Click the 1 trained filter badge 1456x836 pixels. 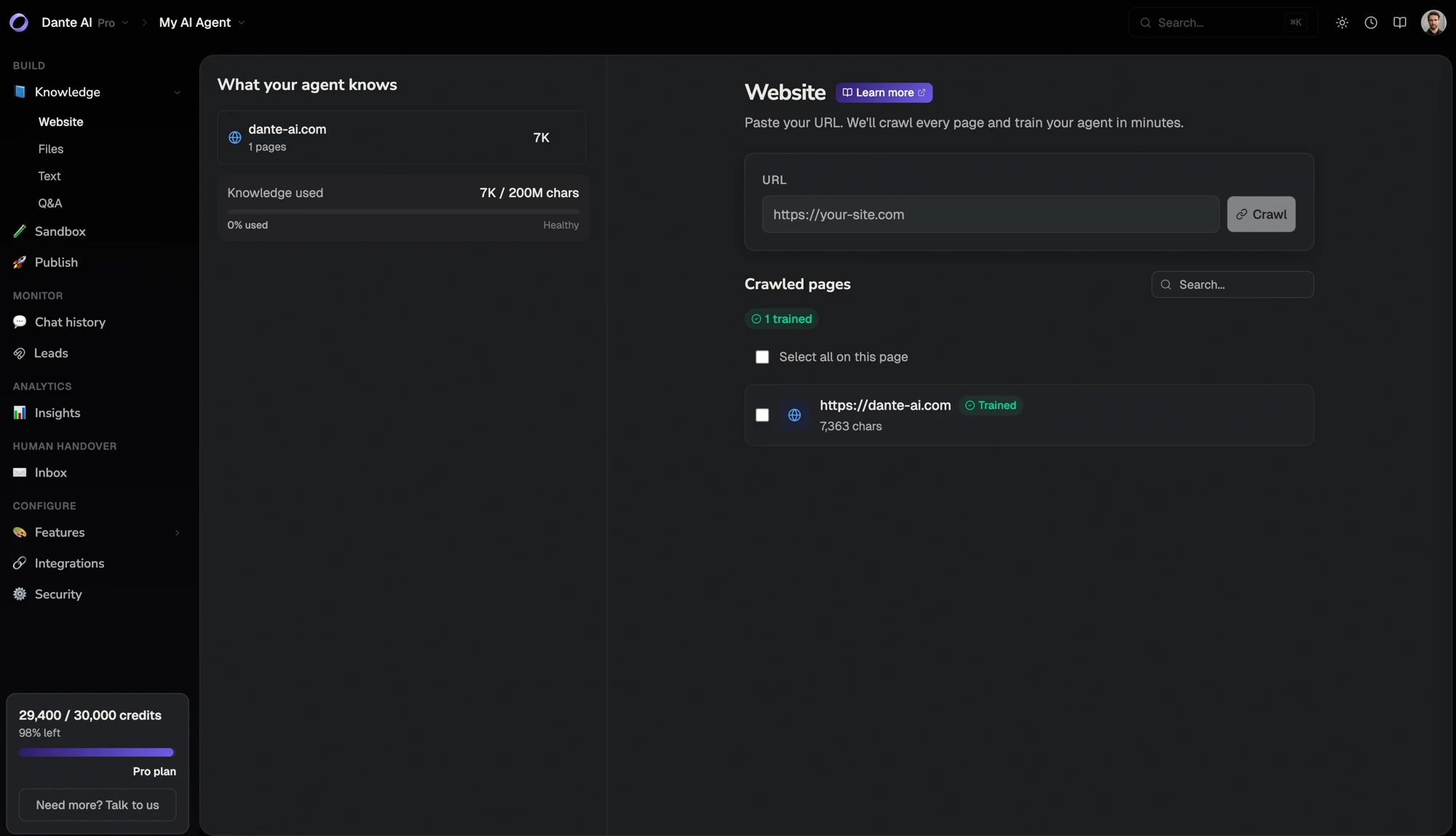(x=781, y=319)
